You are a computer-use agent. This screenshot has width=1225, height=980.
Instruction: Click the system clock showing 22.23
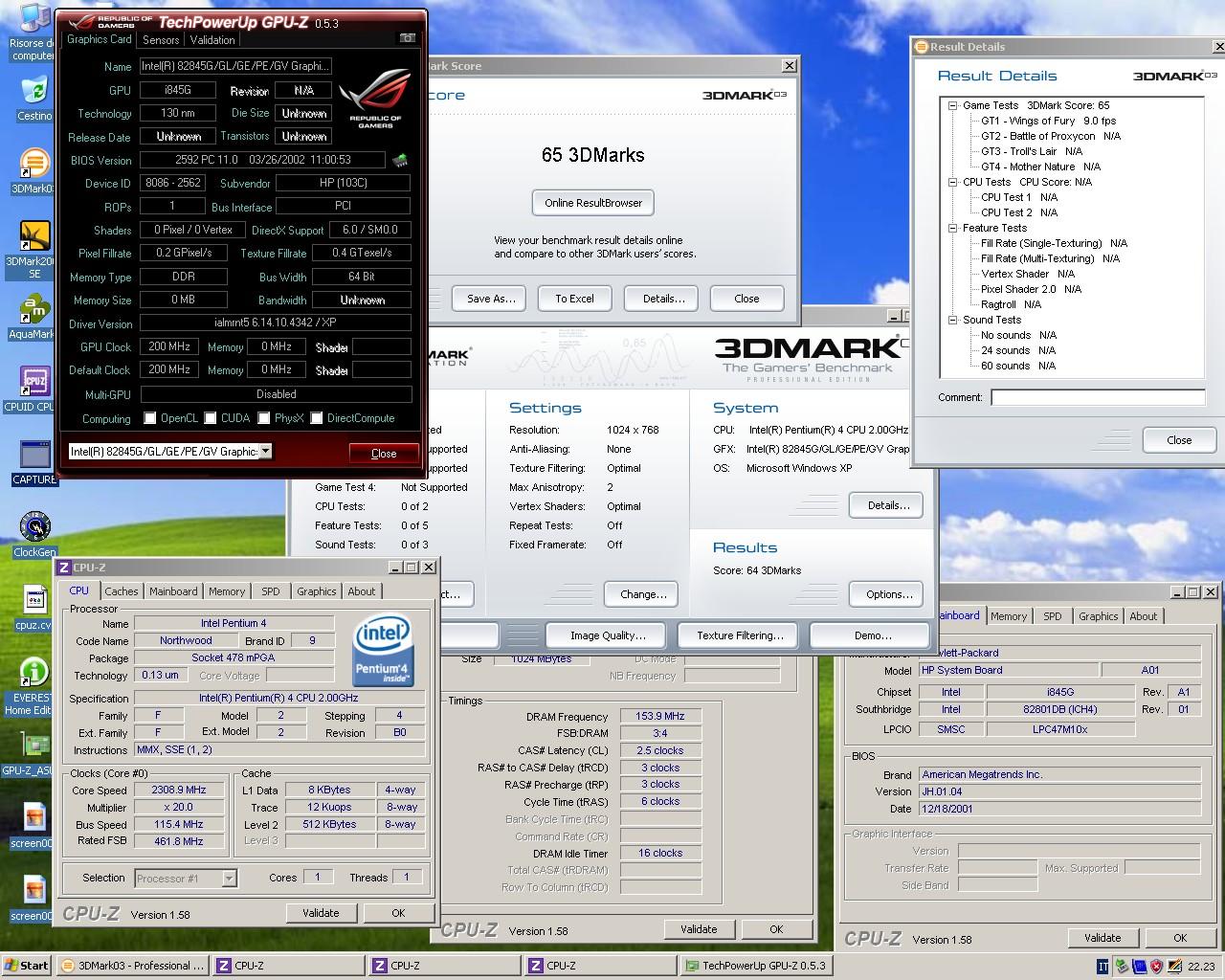[1201, 967]
